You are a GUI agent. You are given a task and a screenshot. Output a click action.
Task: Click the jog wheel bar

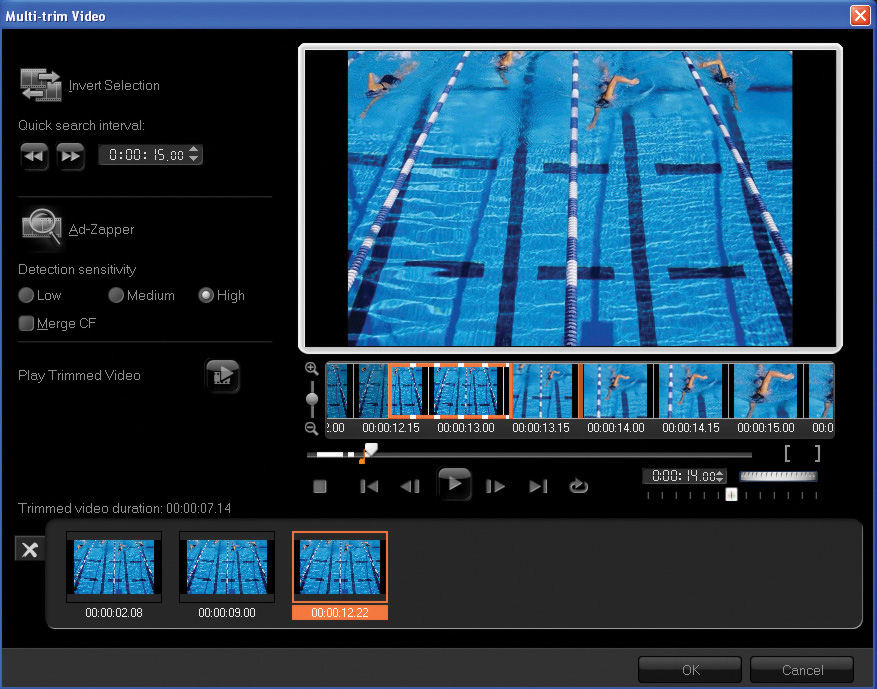pos(778,476)
